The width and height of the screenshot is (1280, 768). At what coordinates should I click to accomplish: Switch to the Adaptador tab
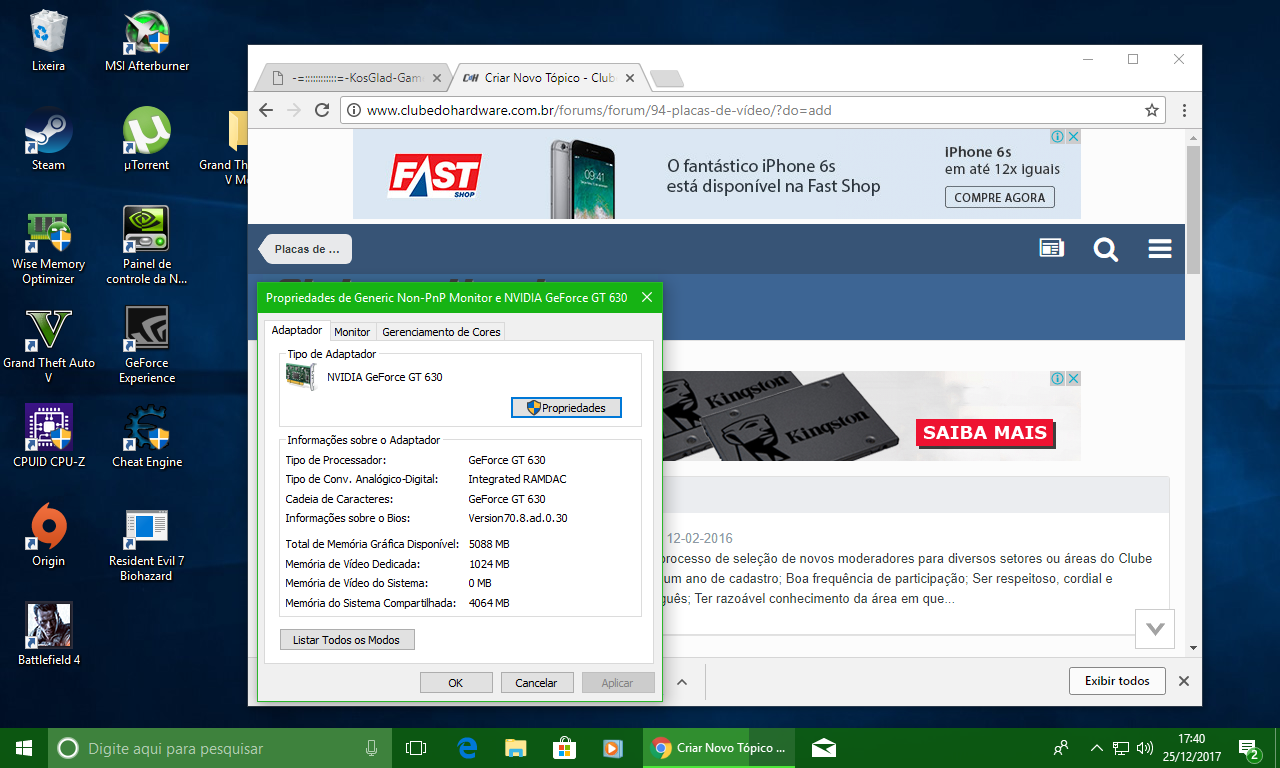297,331
